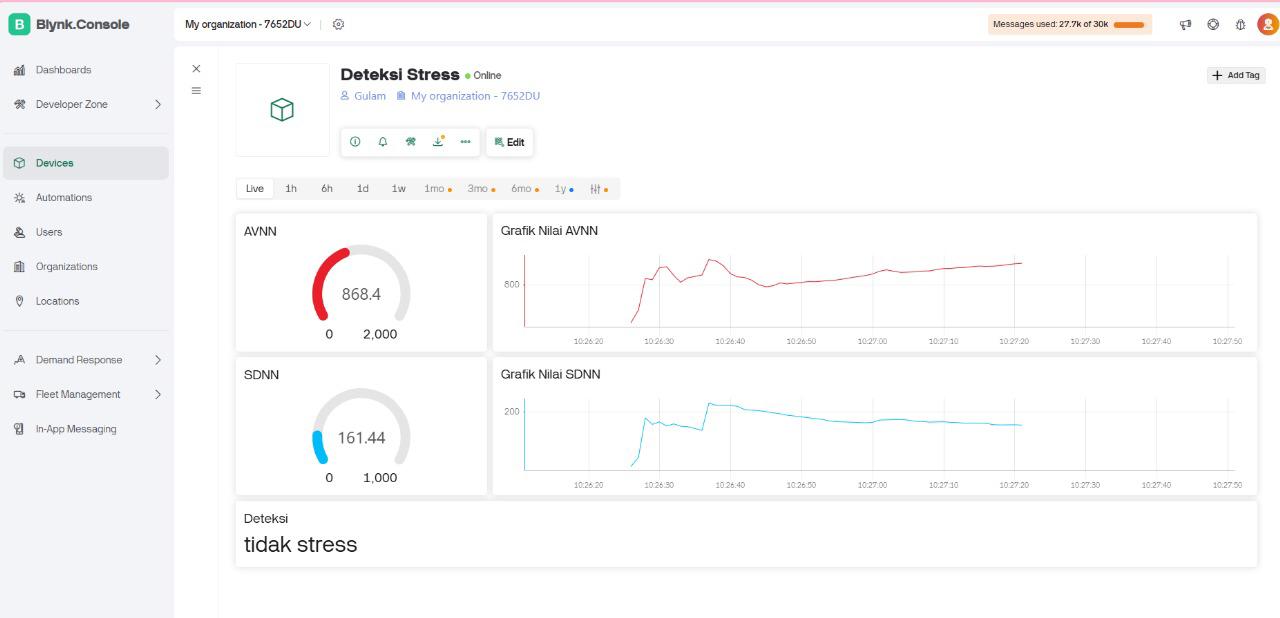
Task: Click the bug report icon
Action: (x=1240, y=25)
